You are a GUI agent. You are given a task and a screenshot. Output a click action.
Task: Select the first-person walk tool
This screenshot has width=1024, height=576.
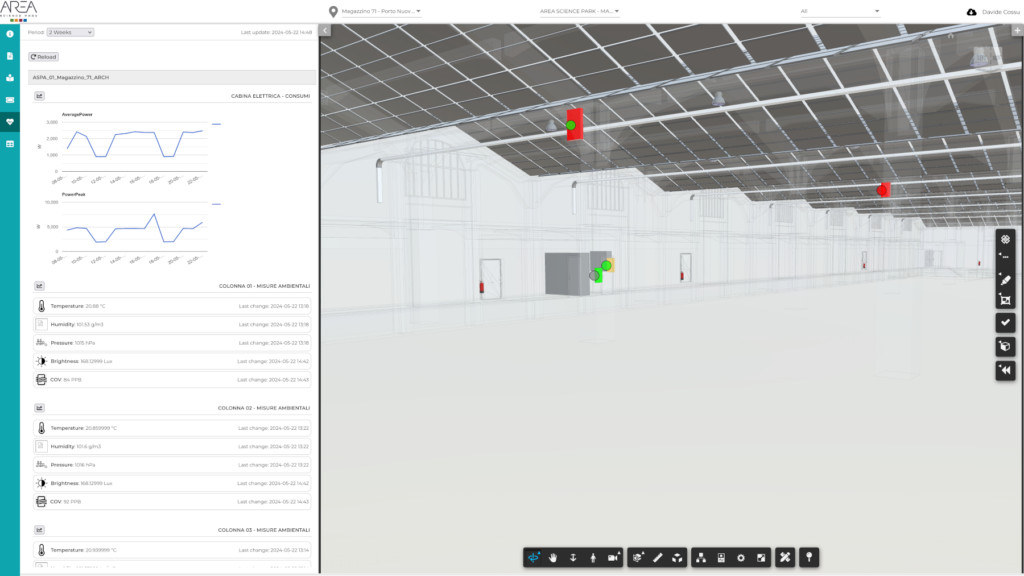click(x=592, y=557)
